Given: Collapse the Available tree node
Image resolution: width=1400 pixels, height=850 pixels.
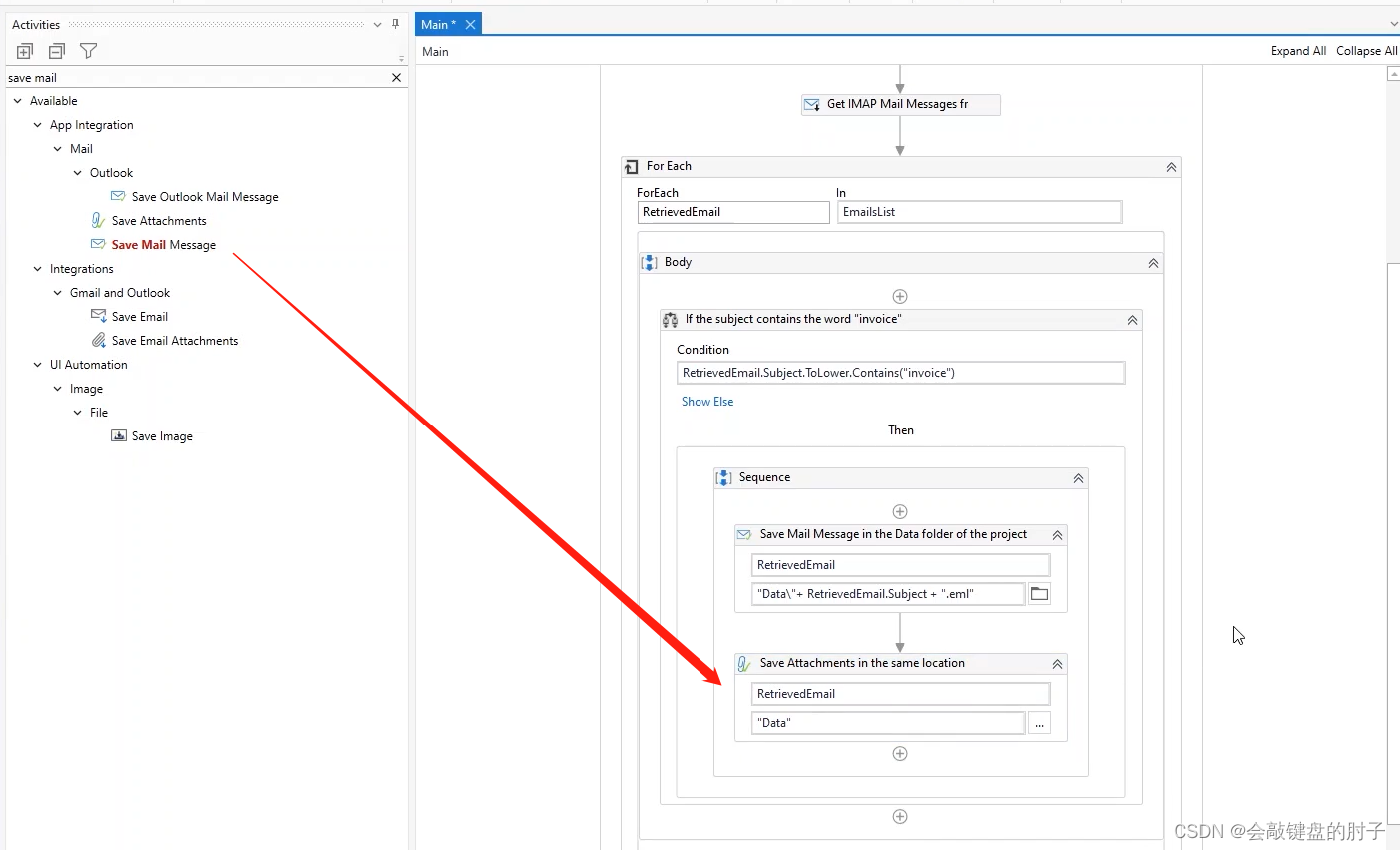Looking at the screenshot, I should click(x=17, y=101).
